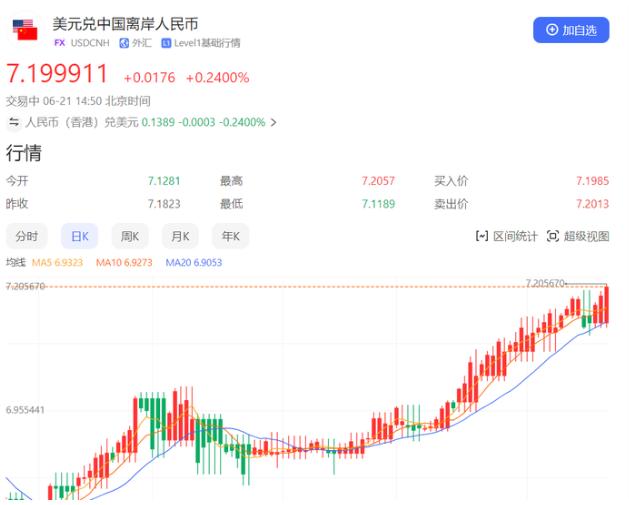This screenshot has height=505, width=629.
Task: Click the 6.955441 axis label on chart
Action: [x=25, y=410]
